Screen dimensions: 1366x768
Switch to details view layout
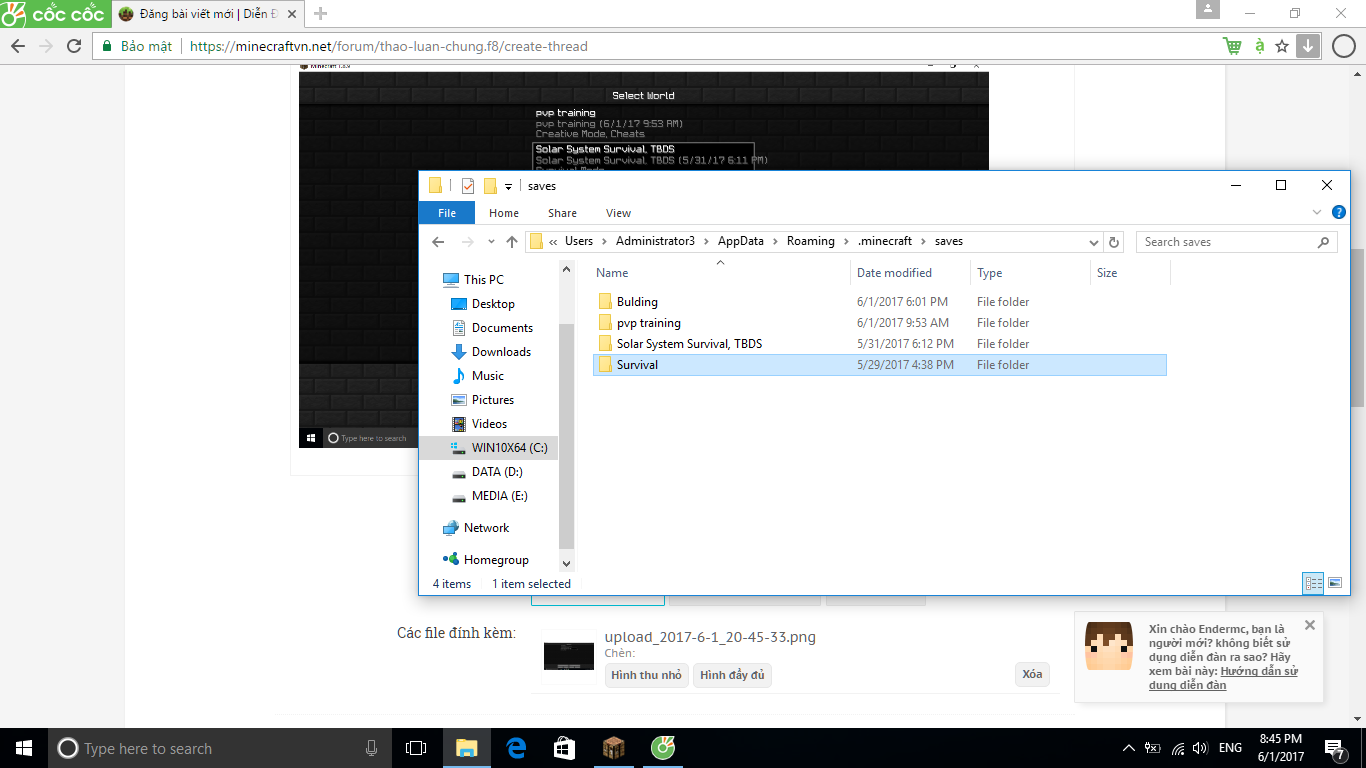(1312, 583)
